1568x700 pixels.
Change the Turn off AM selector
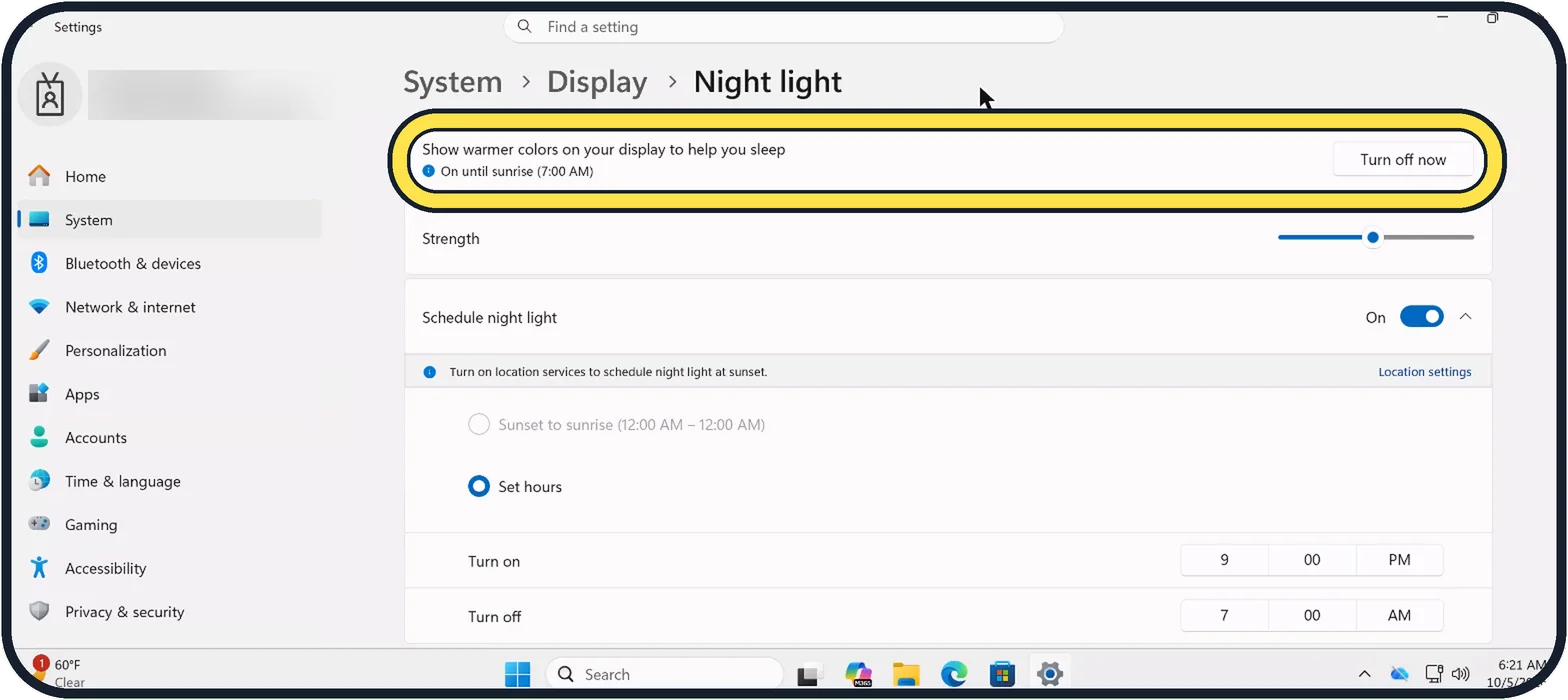(1400, 616)
